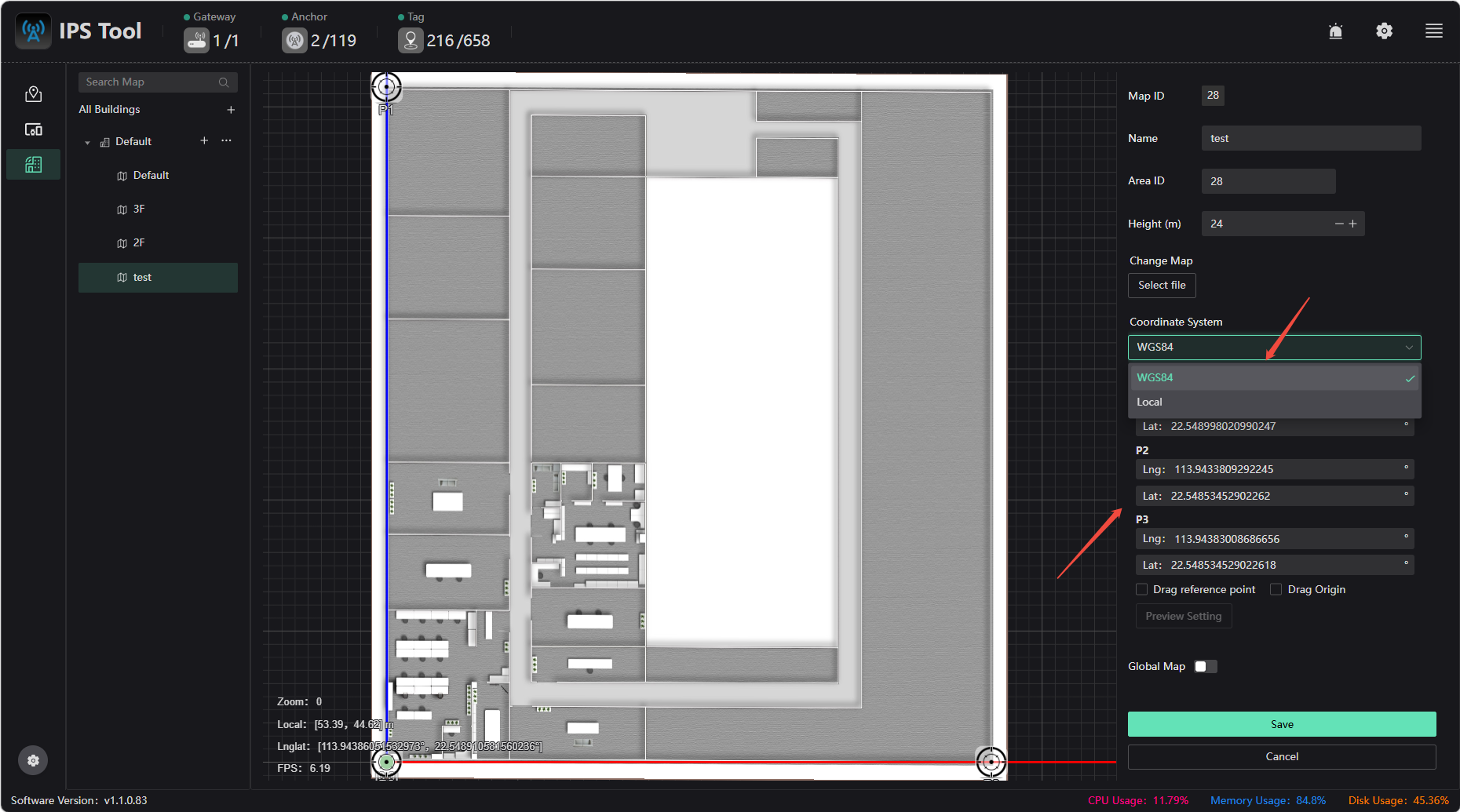Click the Tag status icon
The height and width of the screenshot is (812, 1460).
(x=411, y=40)
